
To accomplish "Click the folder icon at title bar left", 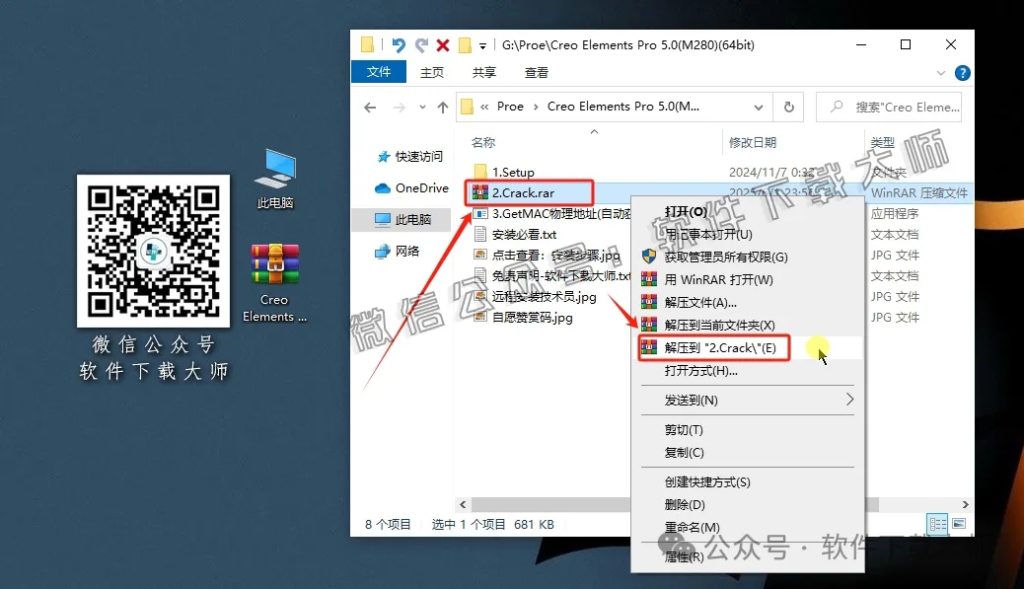I will pos(367,44).
